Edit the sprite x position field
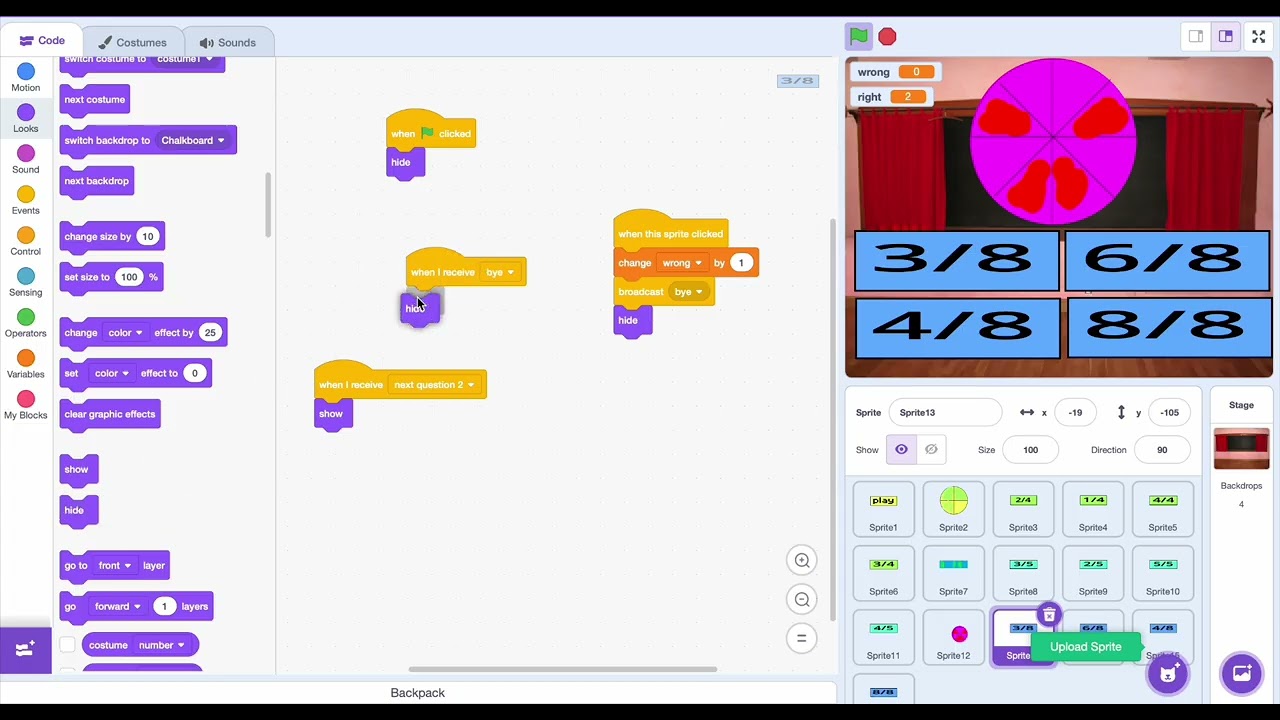This screenshot has height=720, width=1280. 1075,413
